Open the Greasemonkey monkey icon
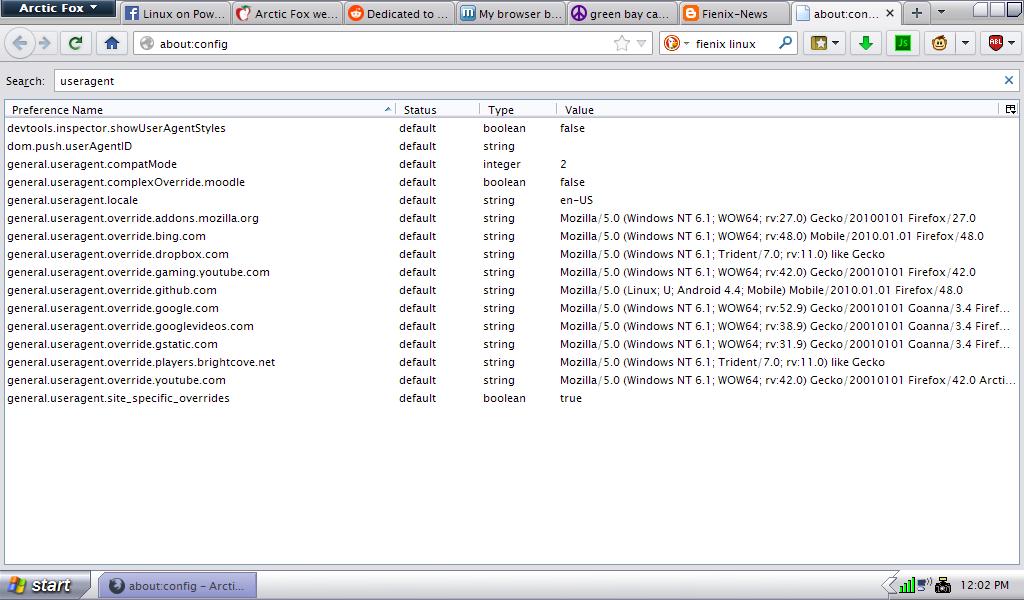The image size is (1024, 600). coord(939,43)
